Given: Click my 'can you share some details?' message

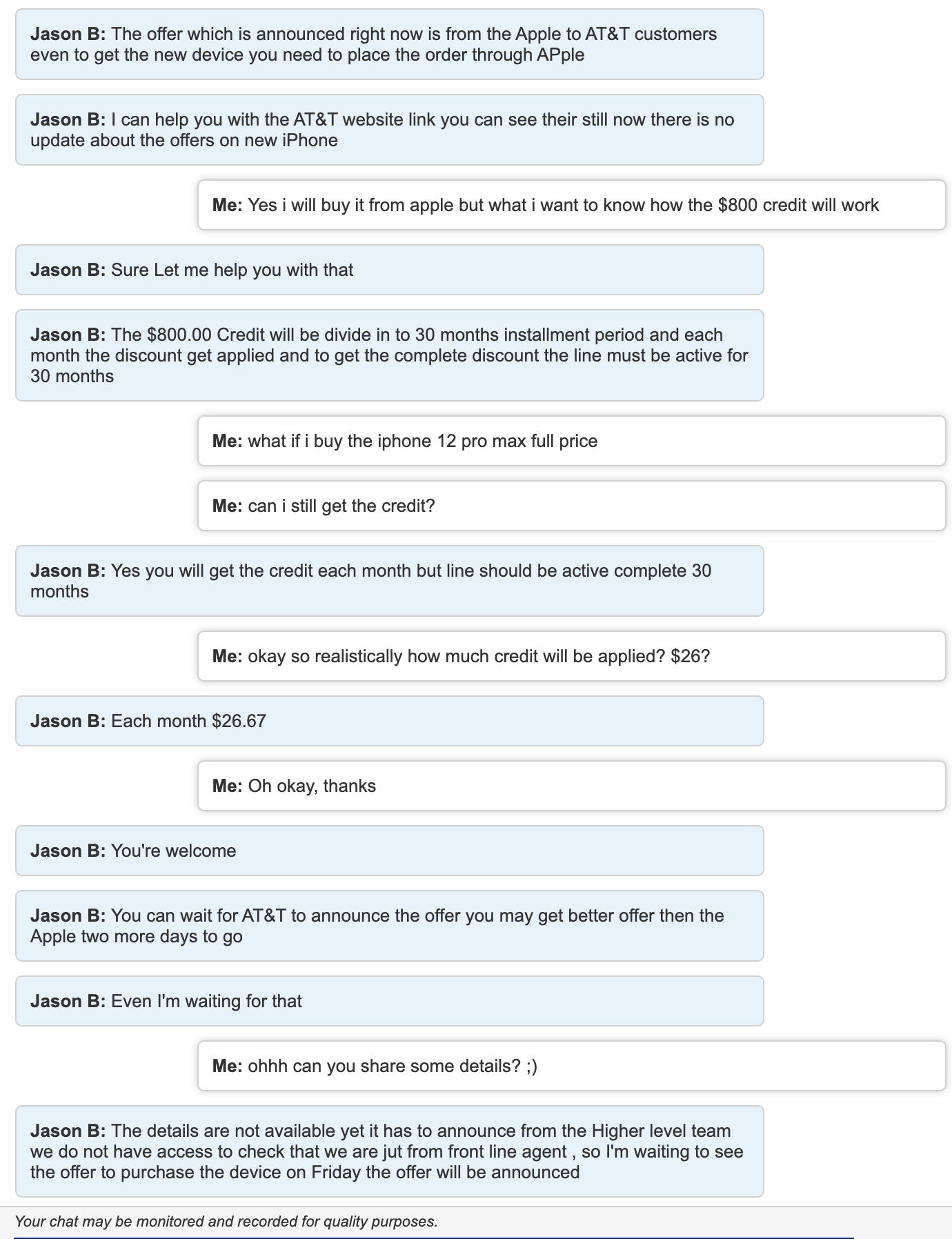Looking at the screenshot, I should (x=571, y=1066).
